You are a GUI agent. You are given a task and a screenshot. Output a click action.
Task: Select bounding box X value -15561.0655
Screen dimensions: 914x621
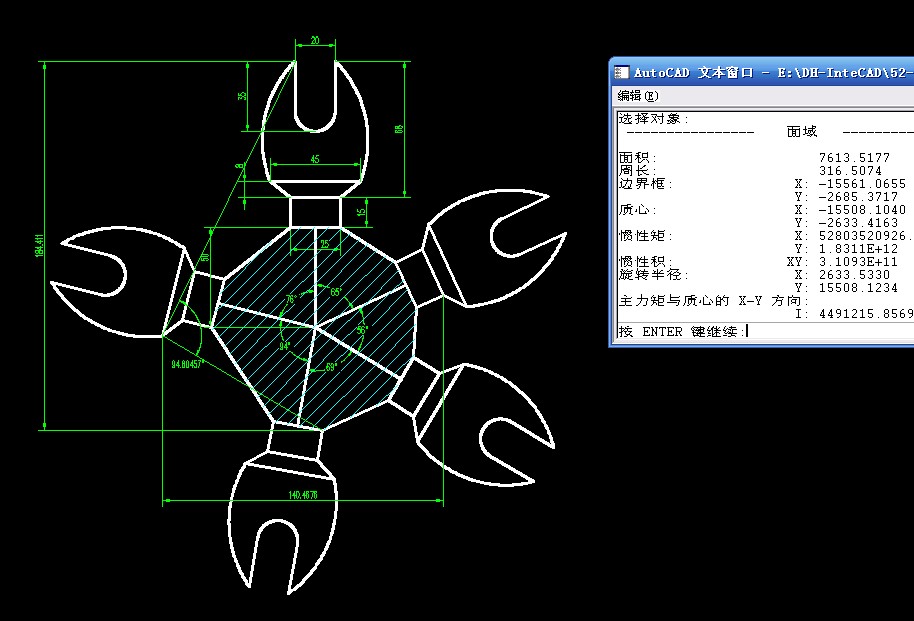tap(862, 184)
